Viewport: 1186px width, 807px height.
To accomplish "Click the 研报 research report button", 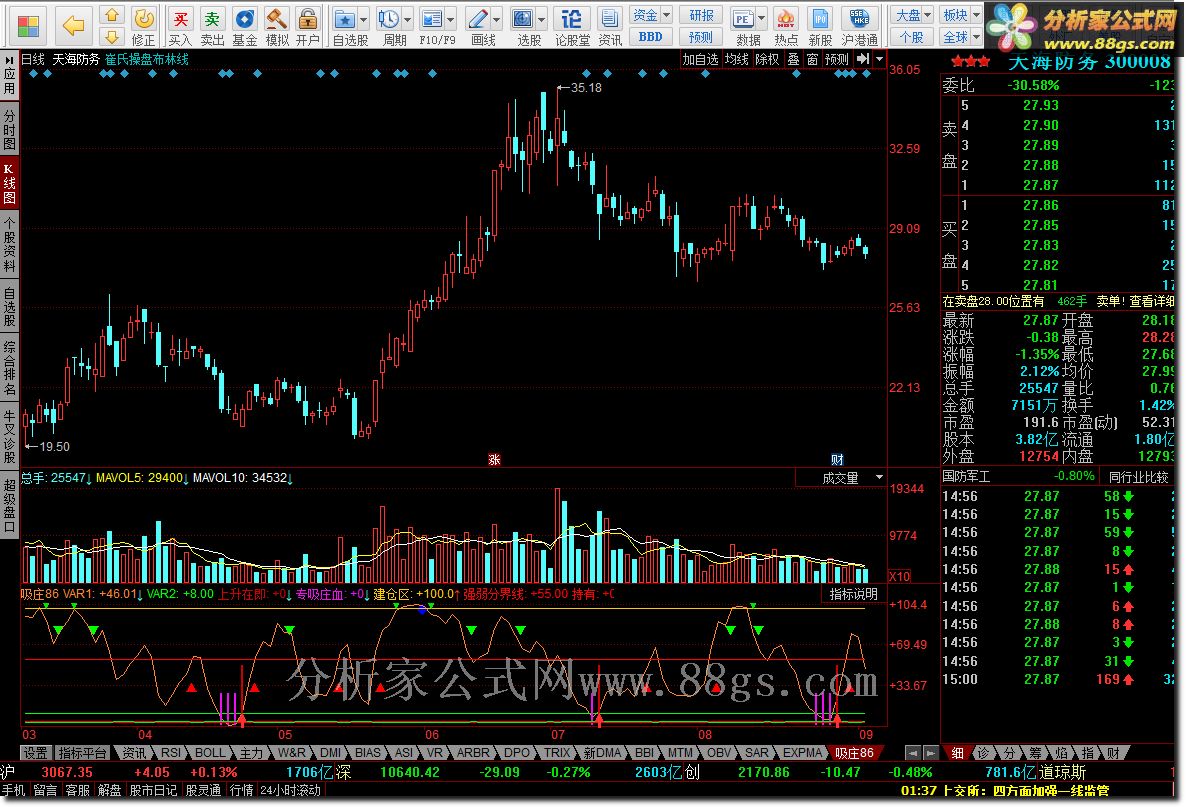I will pos(701,15).
